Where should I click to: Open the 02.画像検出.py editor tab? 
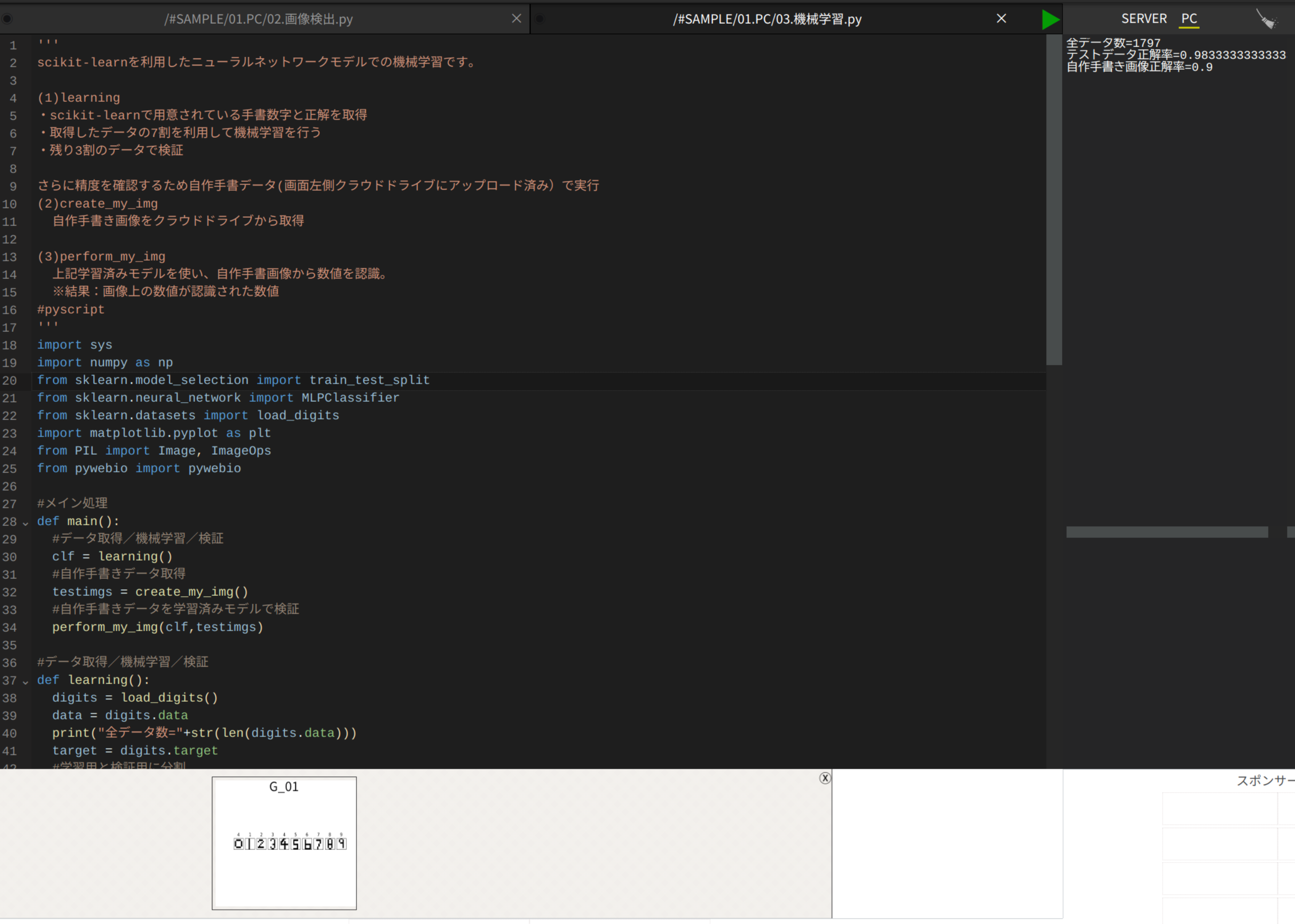pos(259,19)
